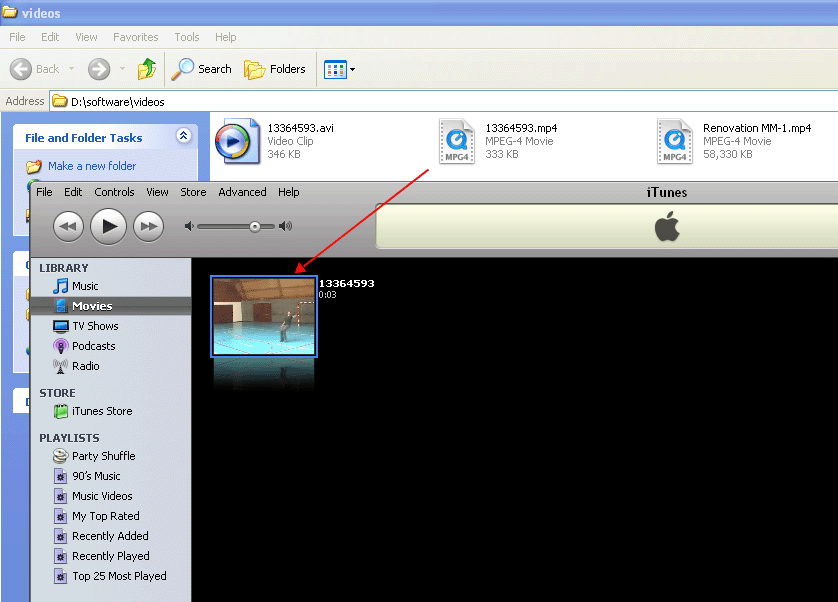Expand the Views dropdown arrow
Image resolution: width=838 pixels, height=602 pixels.
click(x=352, y=70)
